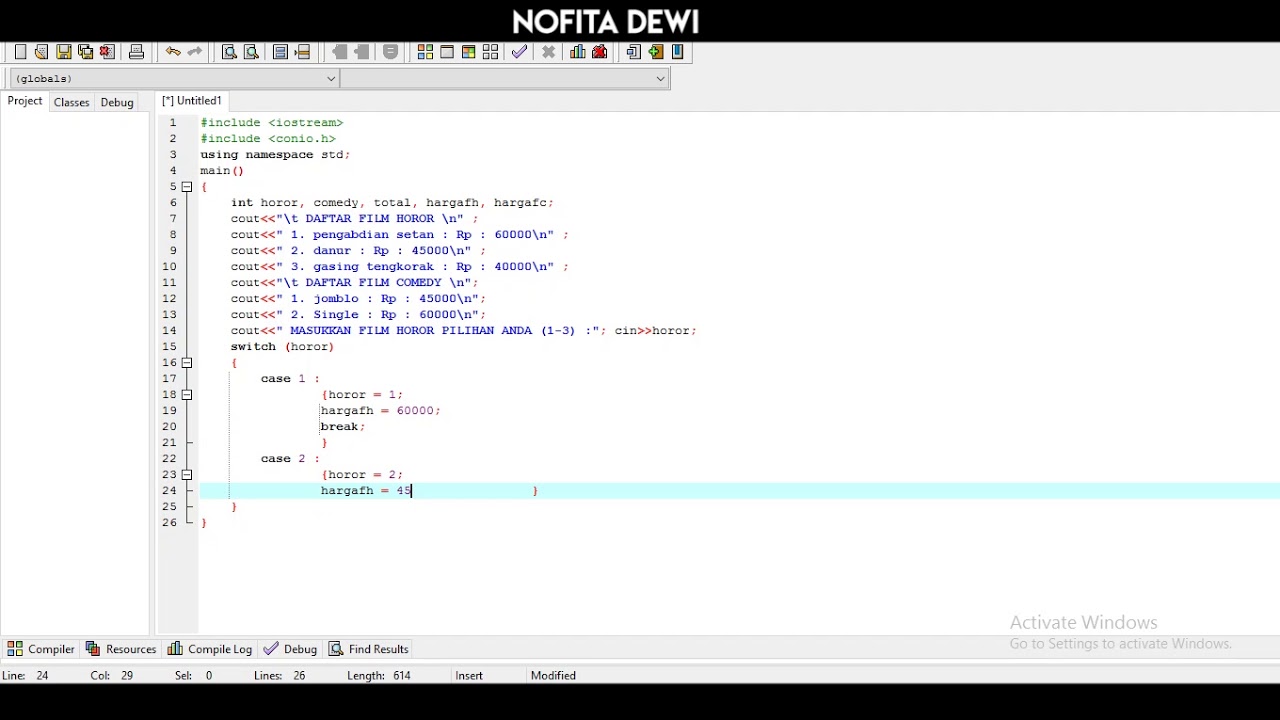Click the 'Modified' status bar entry
This screenshot has height=720, width=1280.
(x=553, y=676)
